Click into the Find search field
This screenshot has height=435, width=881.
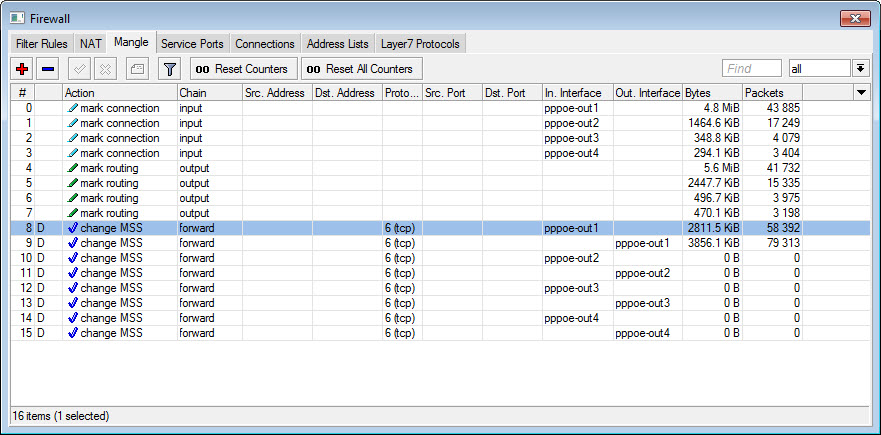point(752,69)
